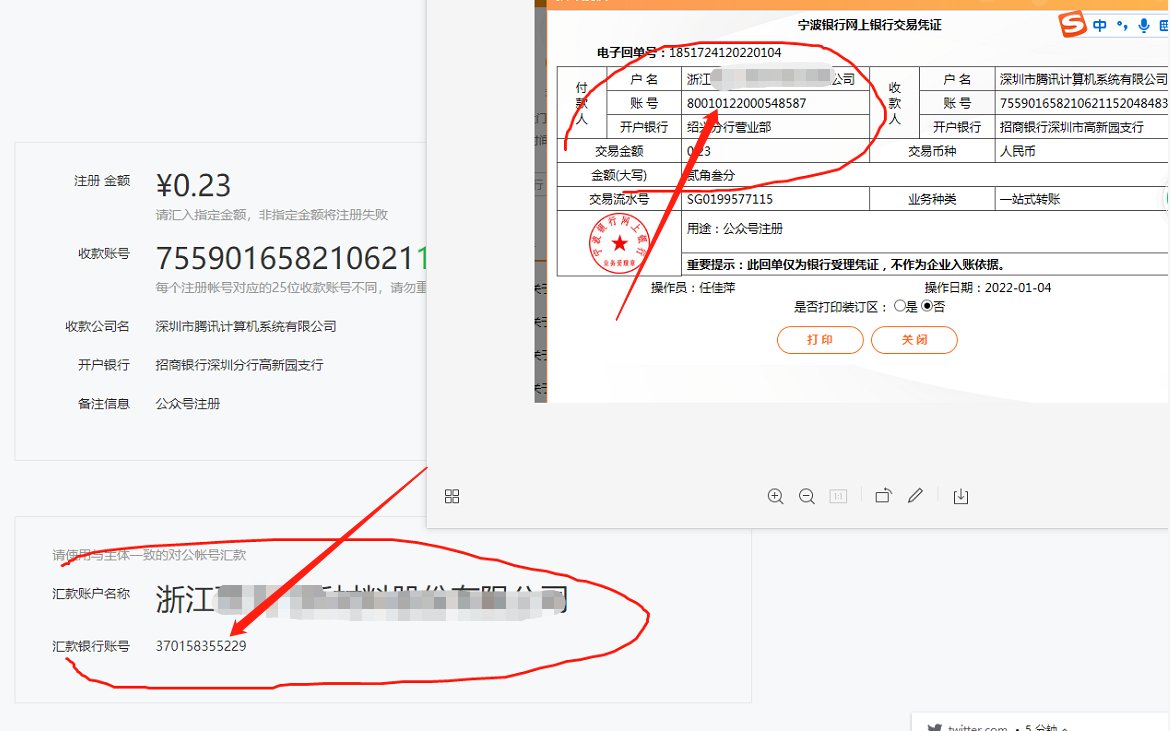Viewport: 1170px width, 731px height.
Task: Click the remitting bank account 370158355229
Action: 201,646
